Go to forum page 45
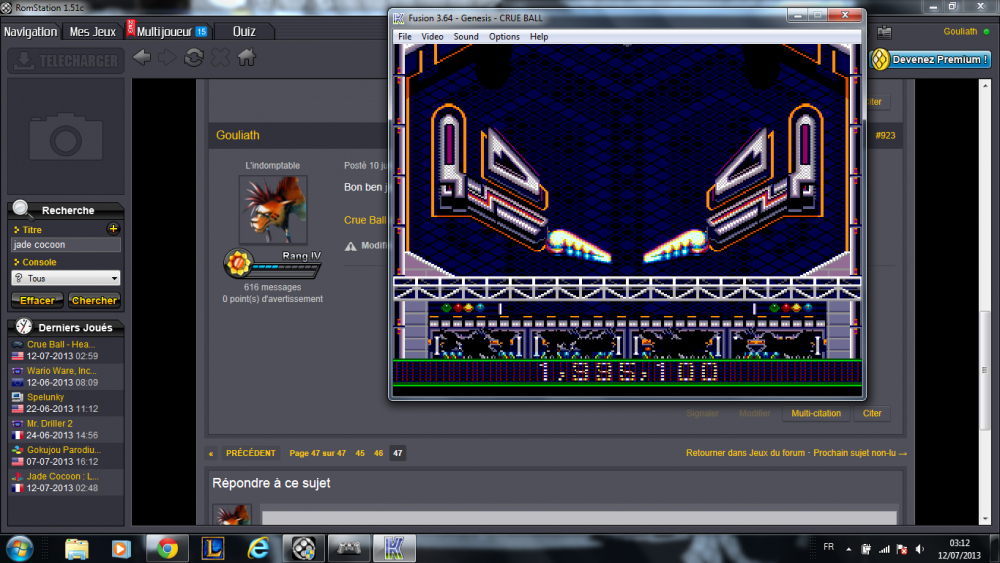1000x563 pixels. [x=360, y=453]
